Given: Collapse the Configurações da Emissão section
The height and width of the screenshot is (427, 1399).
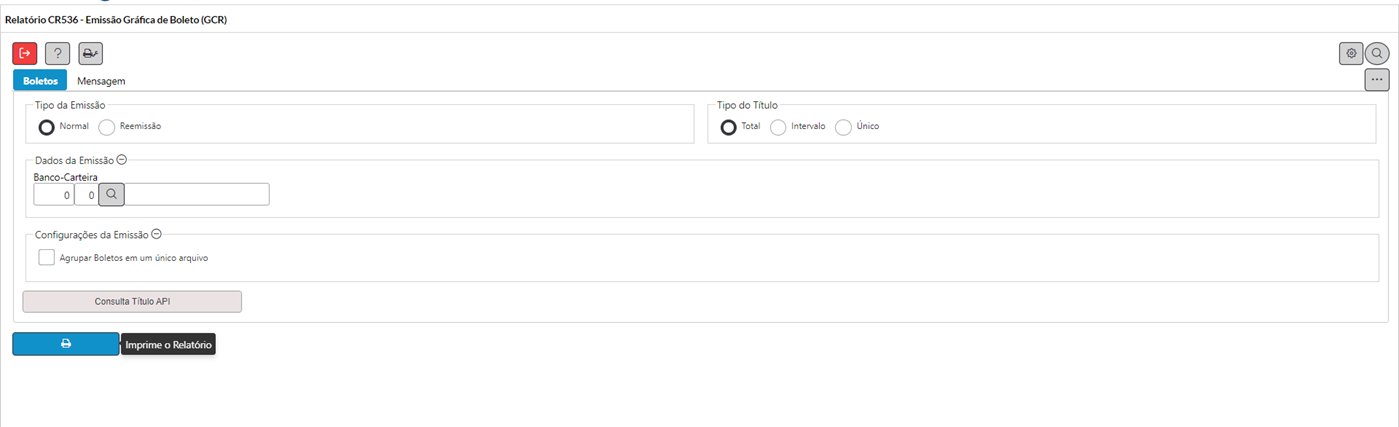Looking at the screenshot, I should coord(156,234).
